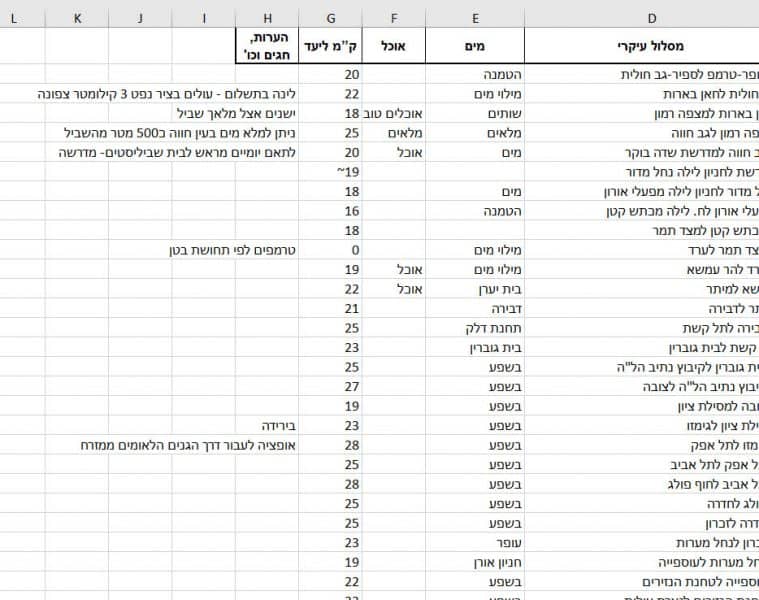The image size is (759, 600).
Task: Select column F header
Action: pos(394,16)
